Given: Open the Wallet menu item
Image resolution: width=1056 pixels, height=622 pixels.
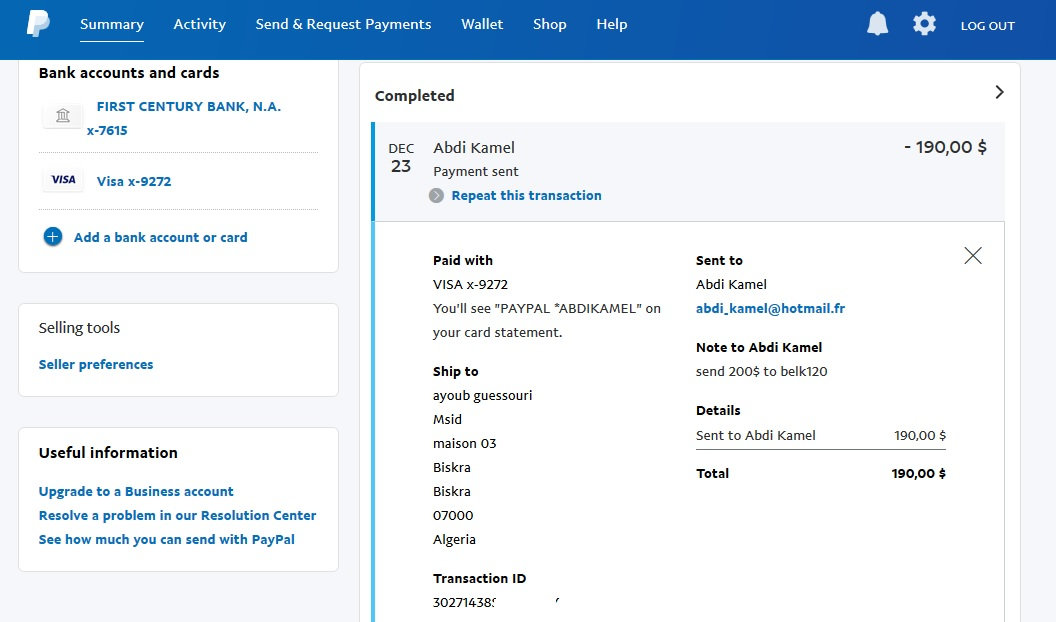Looking at the screenshot, I should 482,24.
